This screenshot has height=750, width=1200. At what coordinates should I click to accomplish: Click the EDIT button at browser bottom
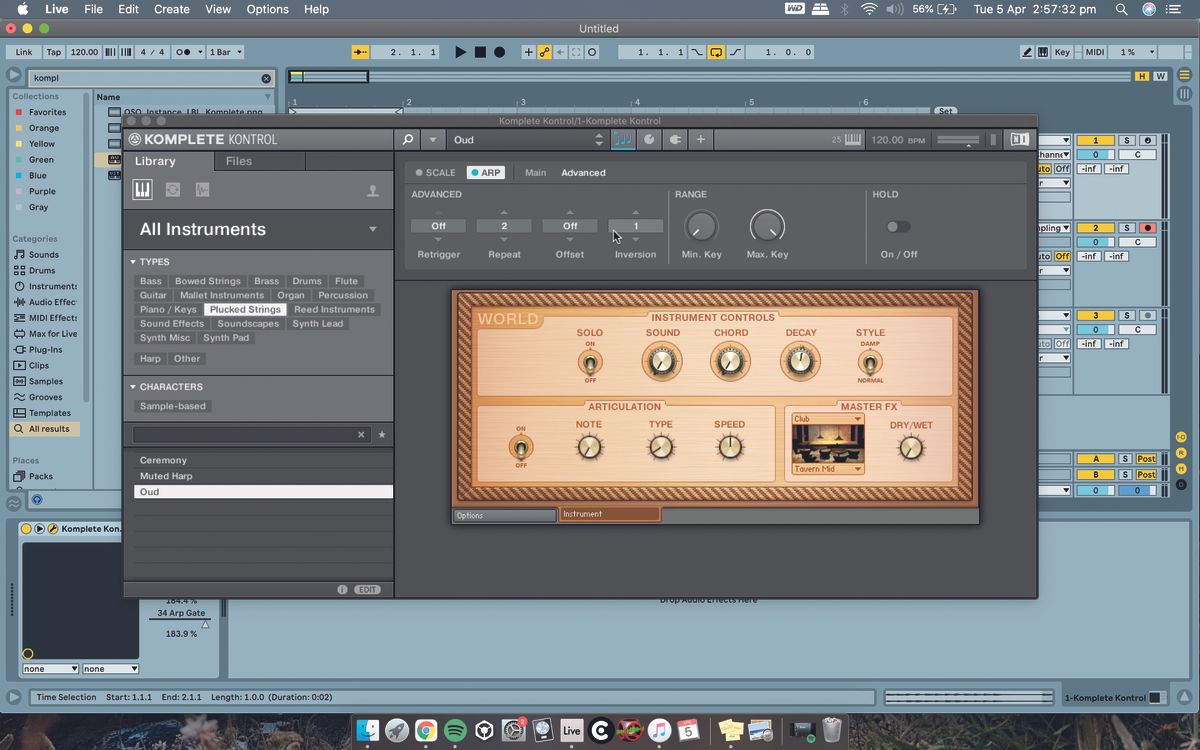pos(367,589)
